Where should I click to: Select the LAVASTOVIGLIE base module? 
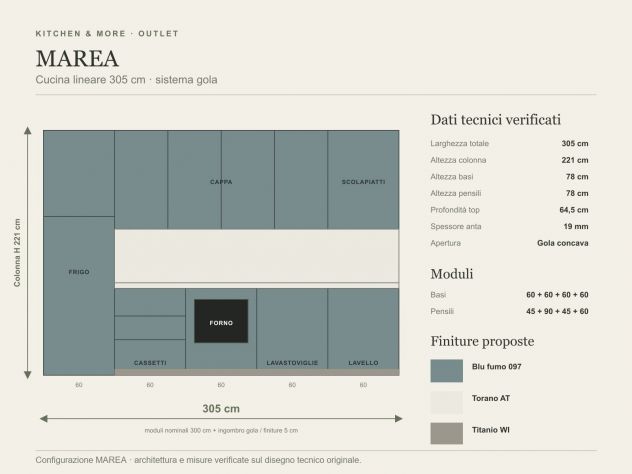[x=292, y=328]
